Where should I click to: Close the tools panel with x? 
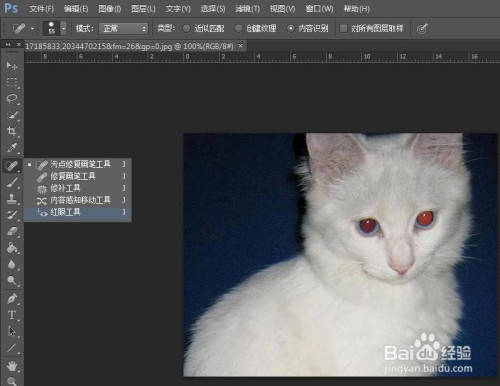tap(19, 44)
